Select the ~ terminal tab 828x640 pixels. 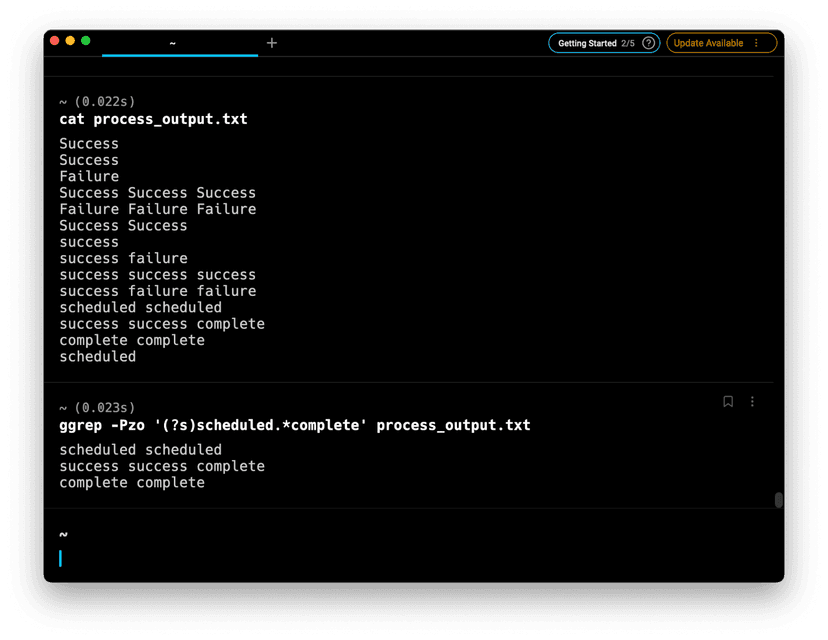click(173, 43)
